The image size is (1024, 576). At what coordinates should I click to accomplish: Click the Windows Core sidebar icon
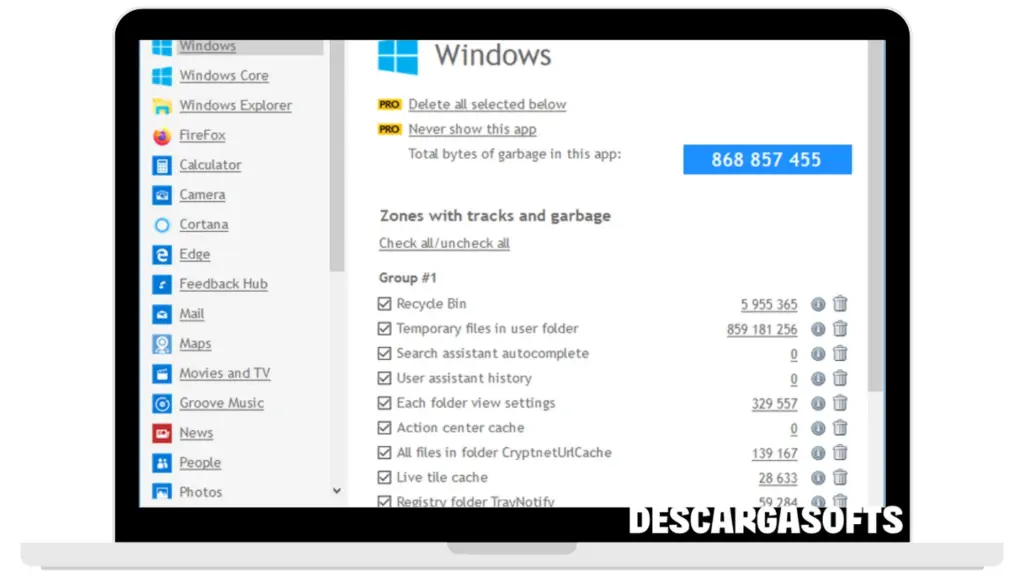(162, 76)
